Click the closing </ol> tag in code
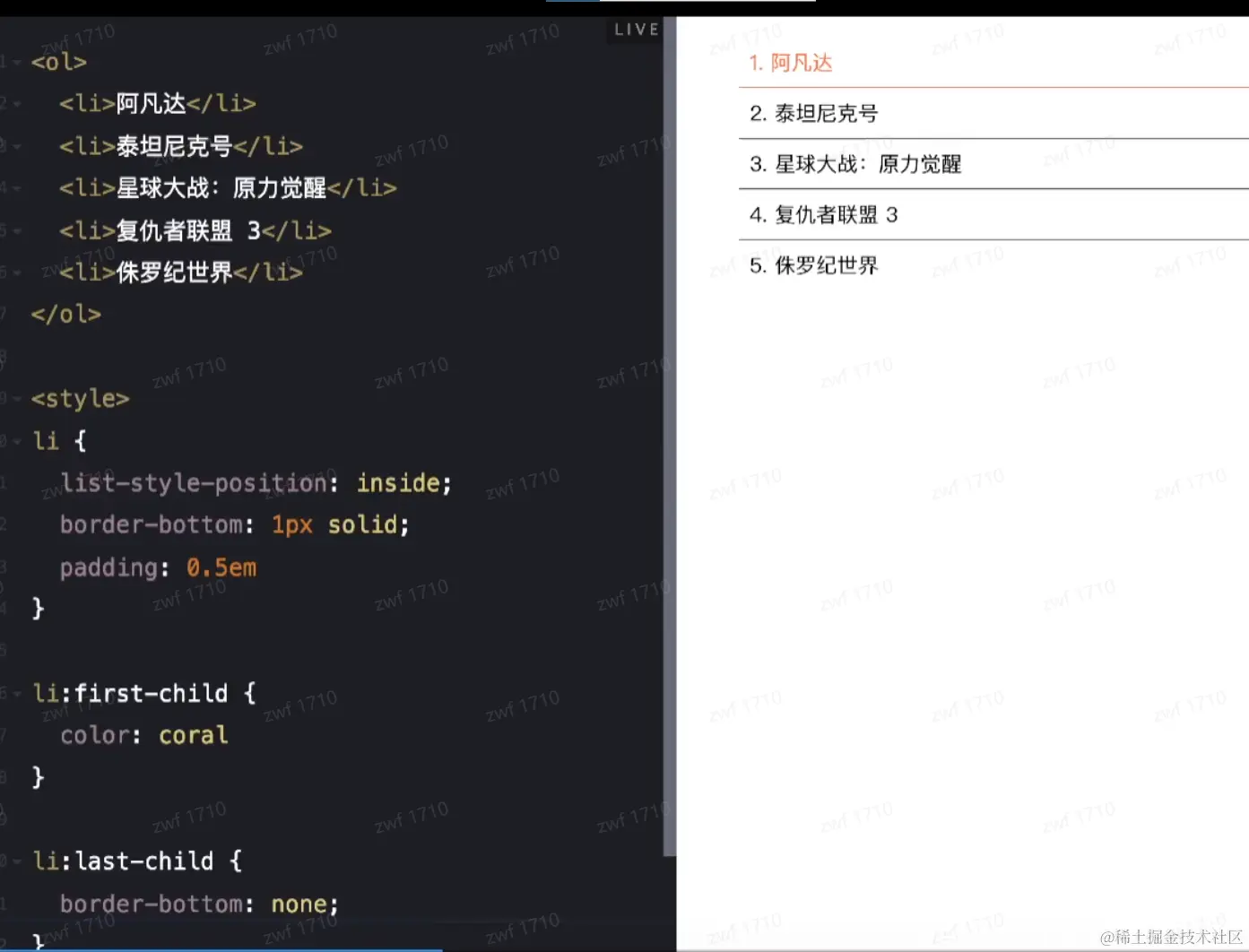The height and width of the screenshot is (952, 1249). [65, 315]
